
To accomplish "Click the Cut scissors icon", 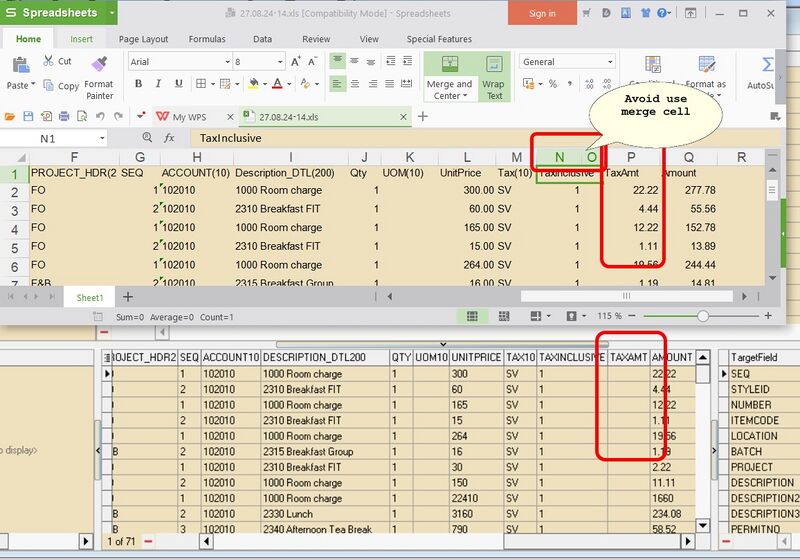I will coord(47,61).
